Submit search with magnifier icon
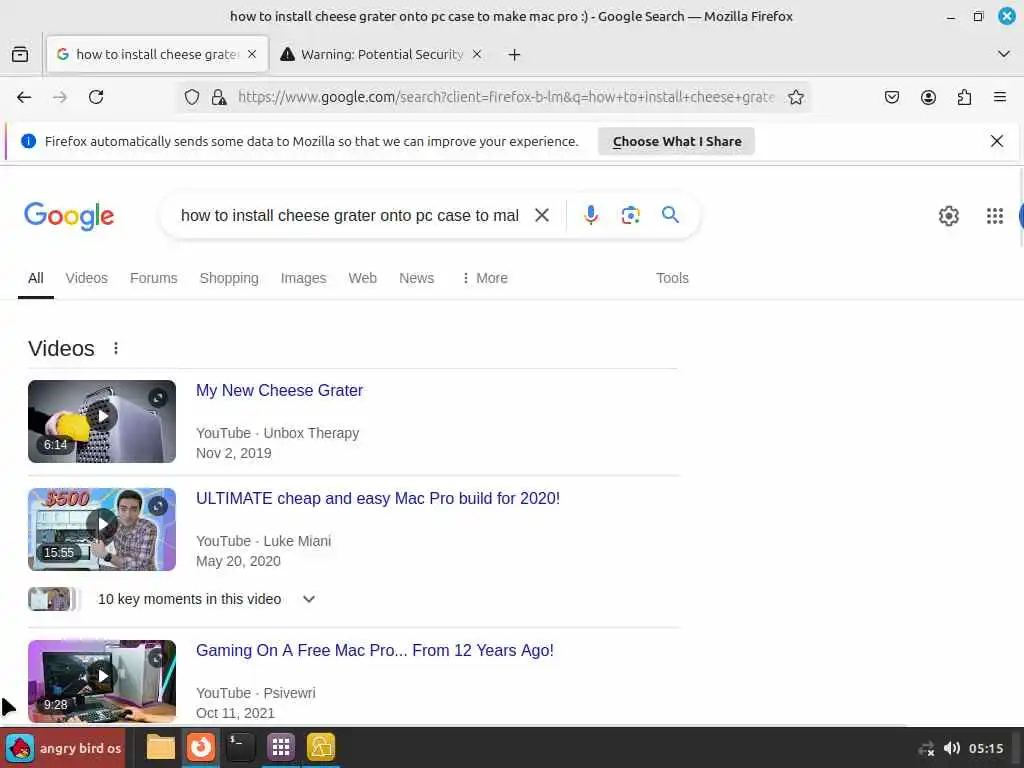Screen dimensions: 1024x768 click(x=670, y=215)
